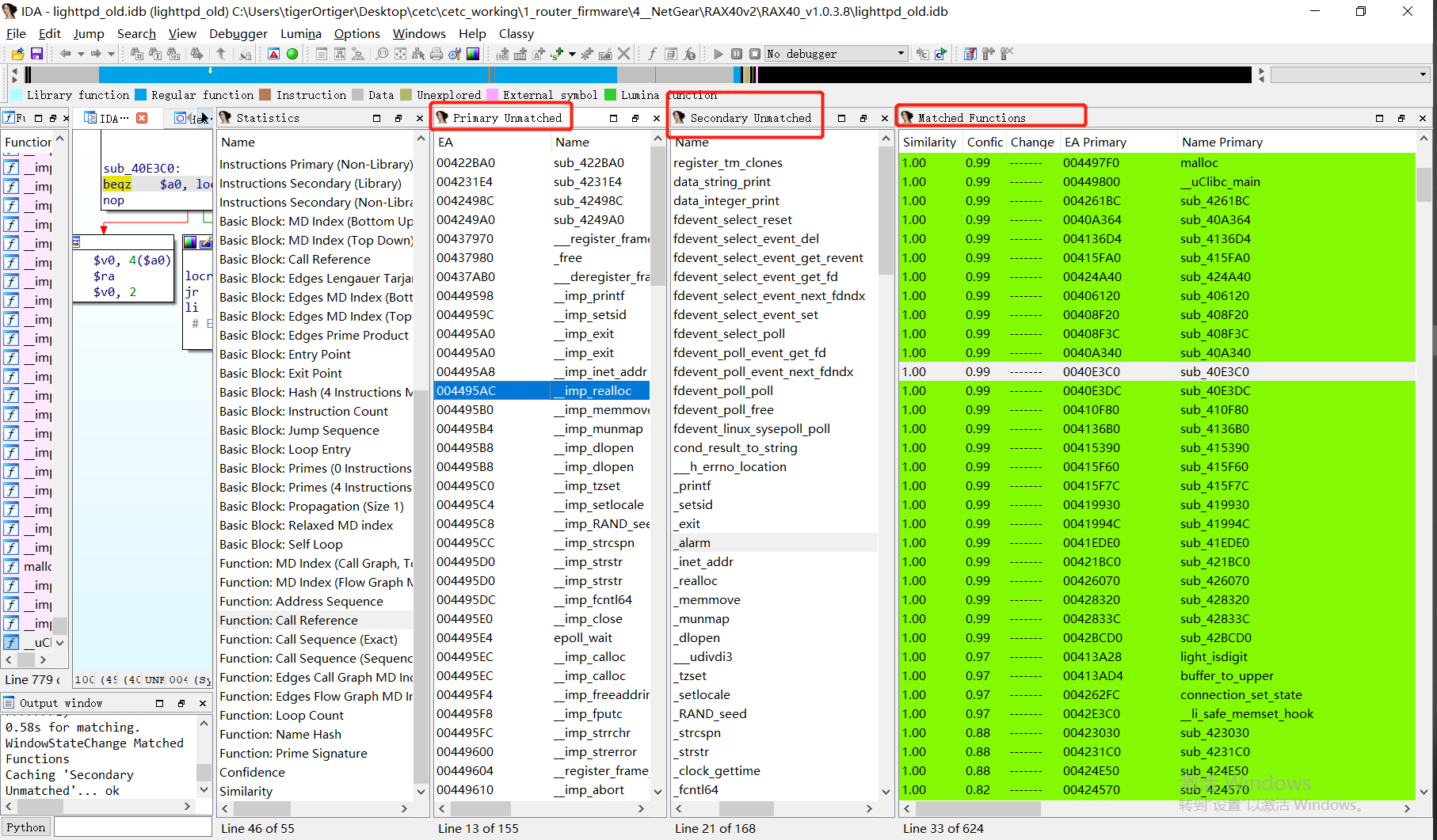Click the printer toolbar icon
1437x840 pixels.
pyautogui.click(x=436, y=54)
